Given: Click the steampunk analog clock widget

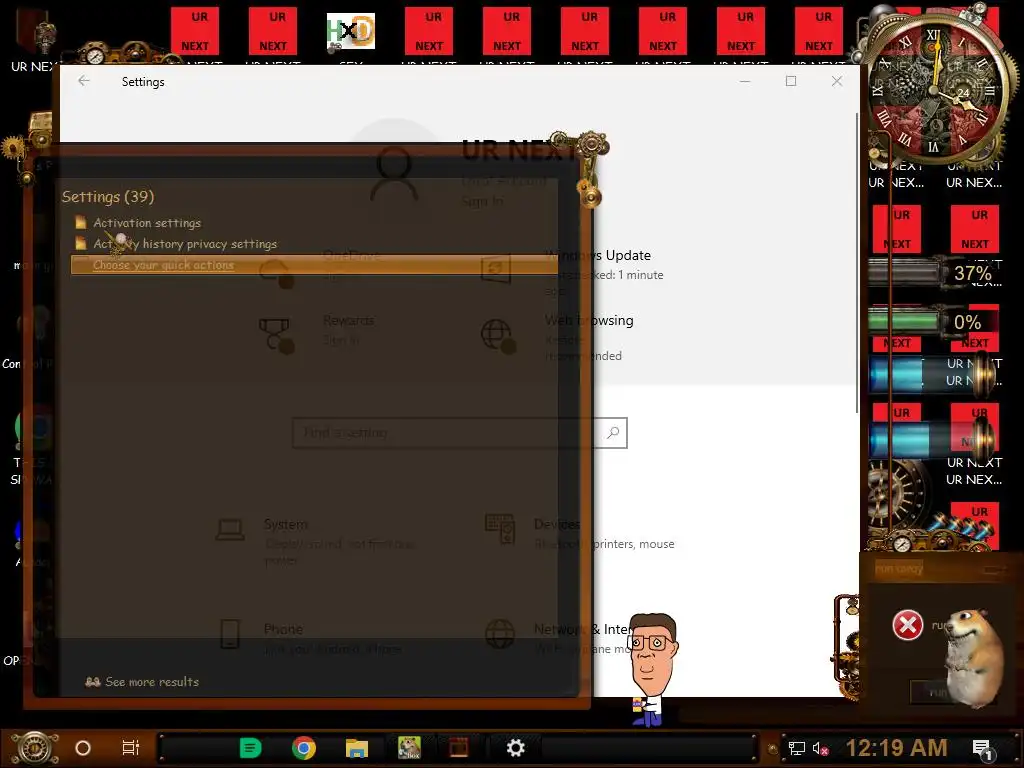Looking at the screenshot, I should (936, 88).
